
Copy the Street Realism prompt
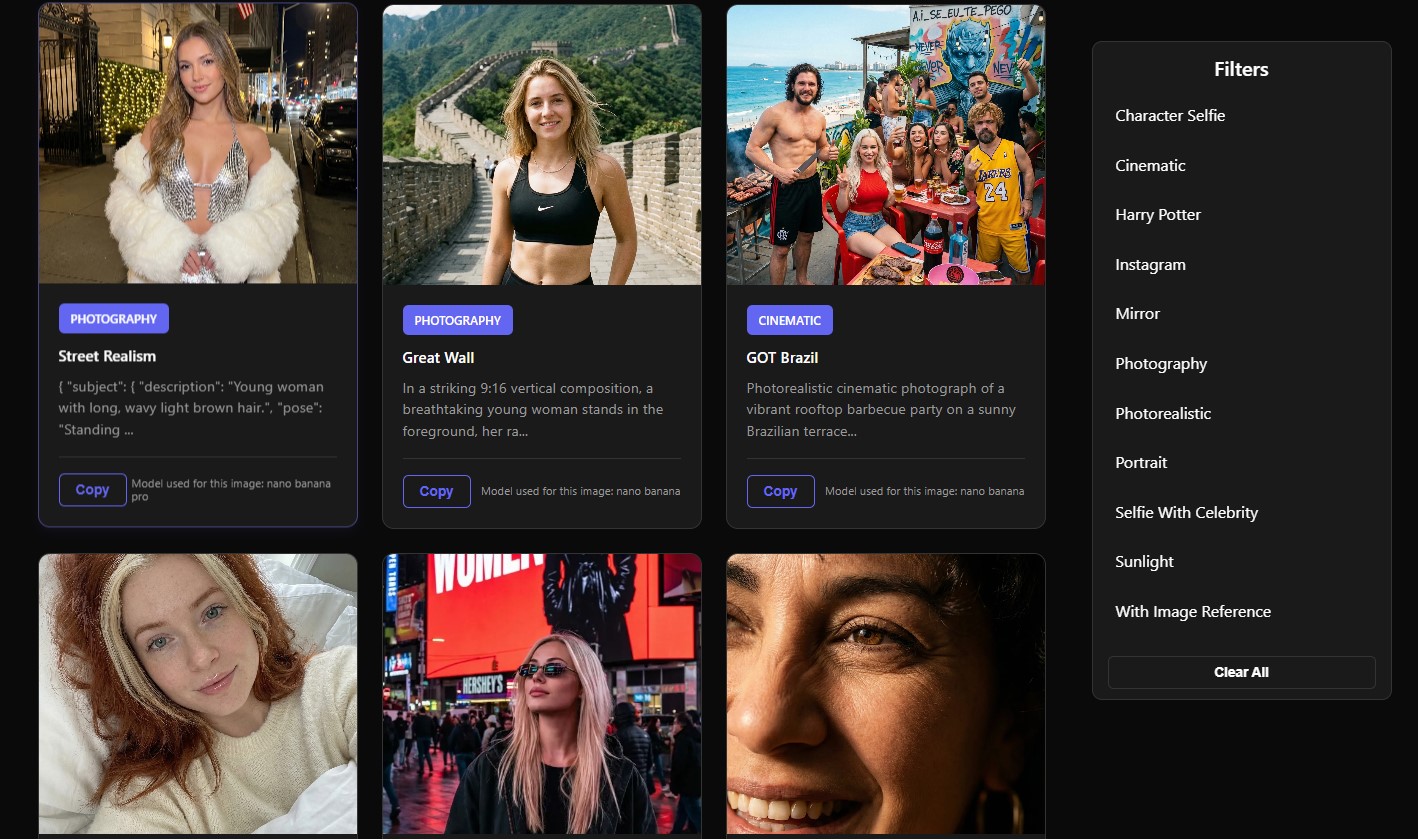[92, 490]
